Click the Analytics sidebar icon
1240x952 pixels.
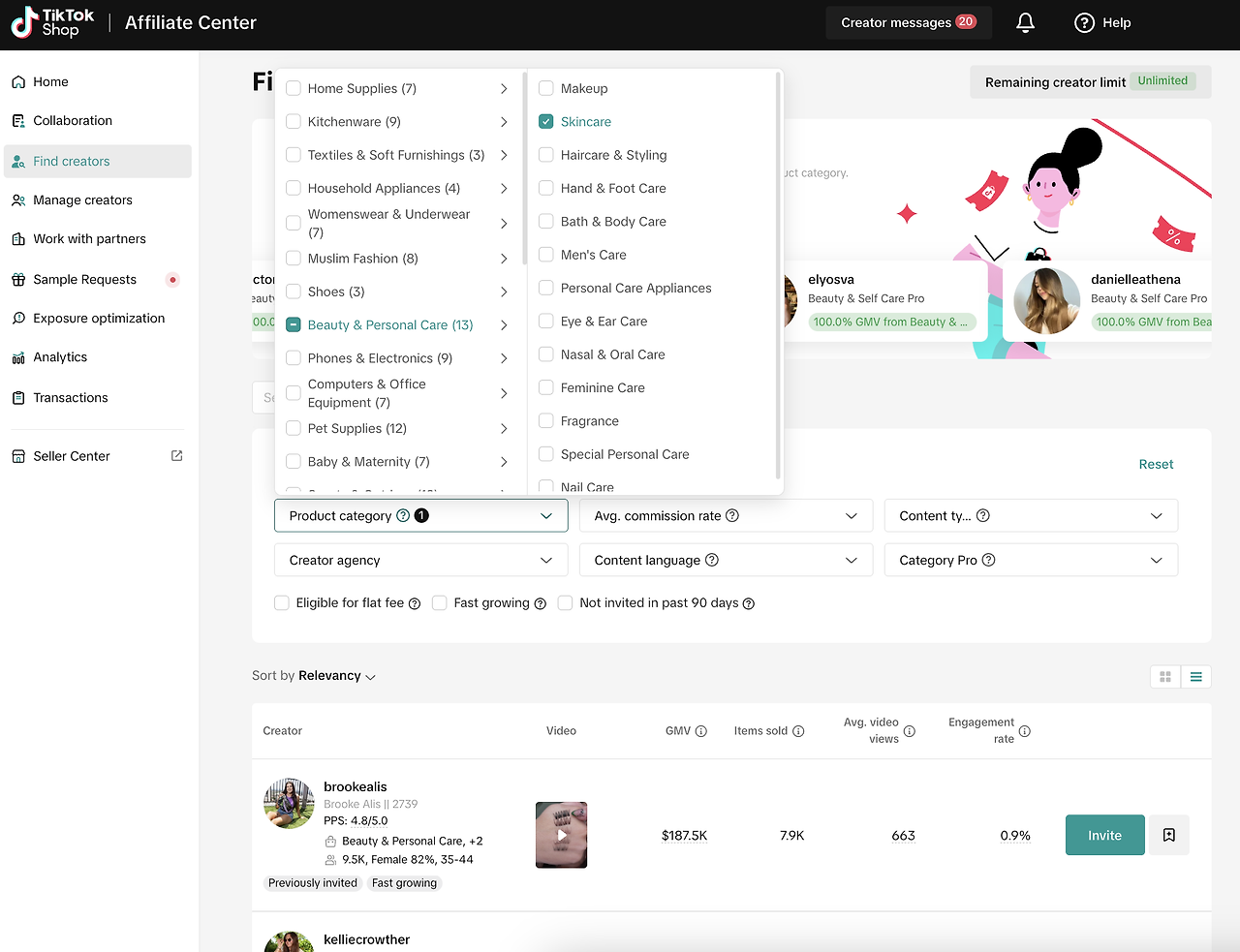[x=18, y=357]
